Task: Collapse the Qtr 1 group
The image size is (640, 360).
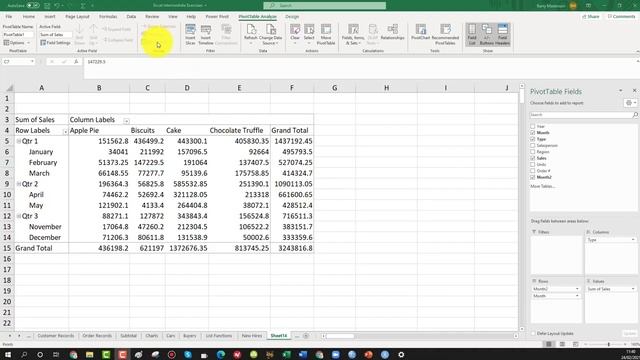Action: (19, 141)
